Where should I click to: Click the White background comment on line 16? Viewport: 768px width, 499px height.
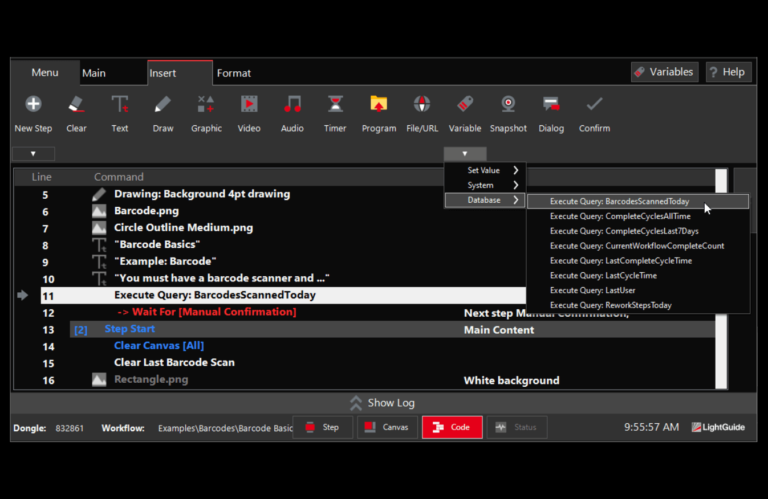[x=511, y=380]
